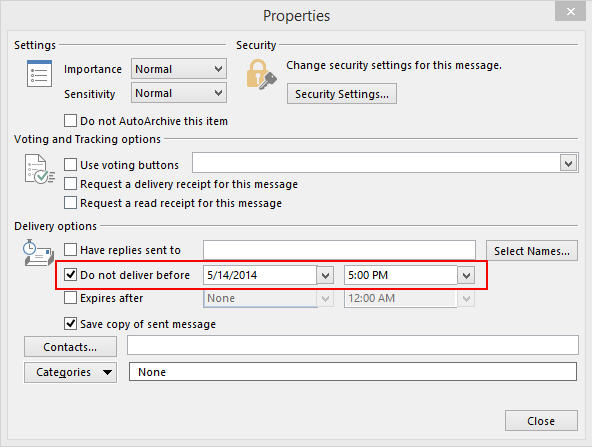Click the security padlock and key icon
592x448 pixels.
pyautogui.click(x=261, y=74)
